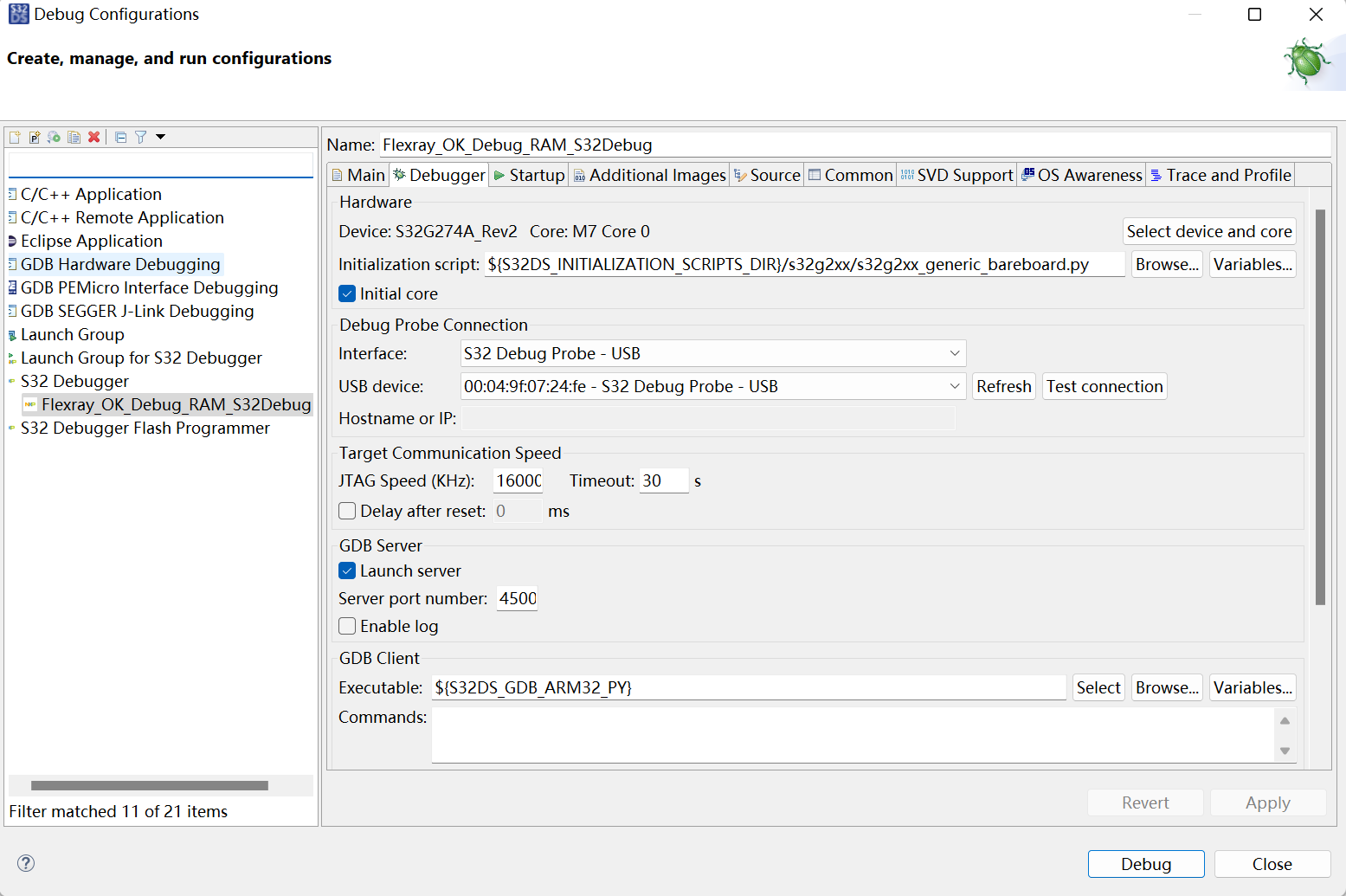
Task: Open Variables for GDB executable
Action: [x=1253, y=687]
